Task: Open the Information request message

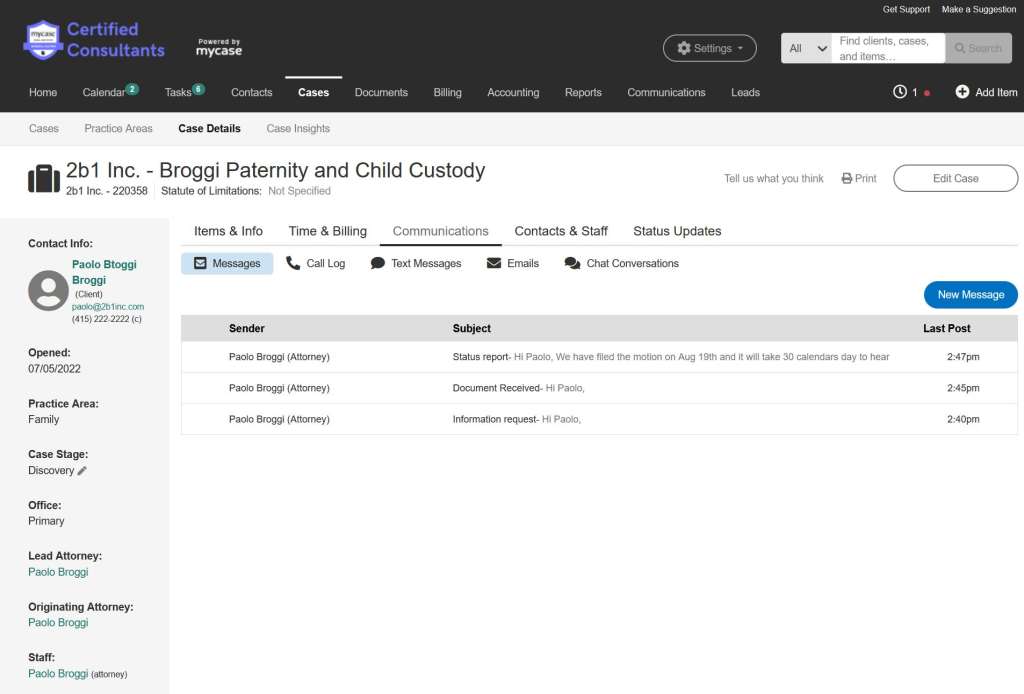Action: tap(599, 419)
